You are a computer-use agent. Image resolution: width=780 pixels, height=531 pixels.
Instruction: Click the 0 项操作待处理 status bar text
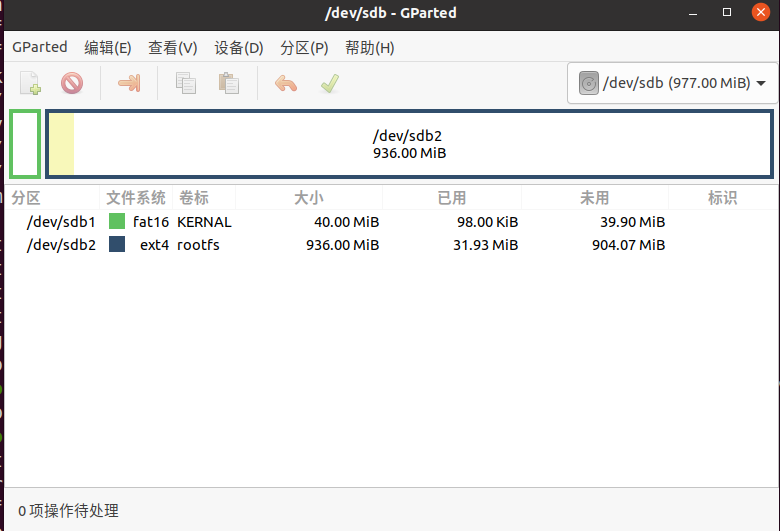(x=69, y=511)
